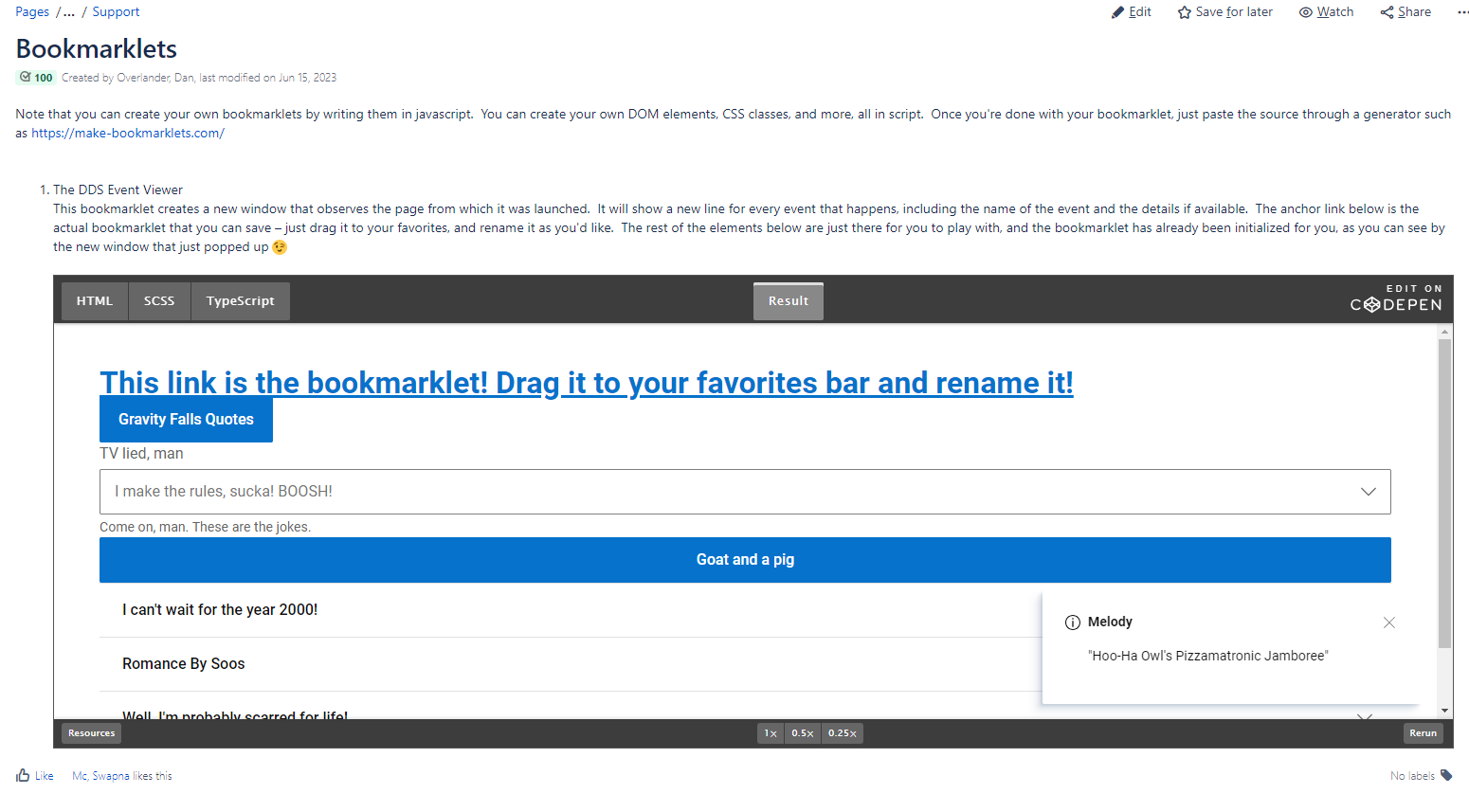Click the Edit pencil icon
Viewport: 1469px width, 812px height.
[x=1117, y=12]
